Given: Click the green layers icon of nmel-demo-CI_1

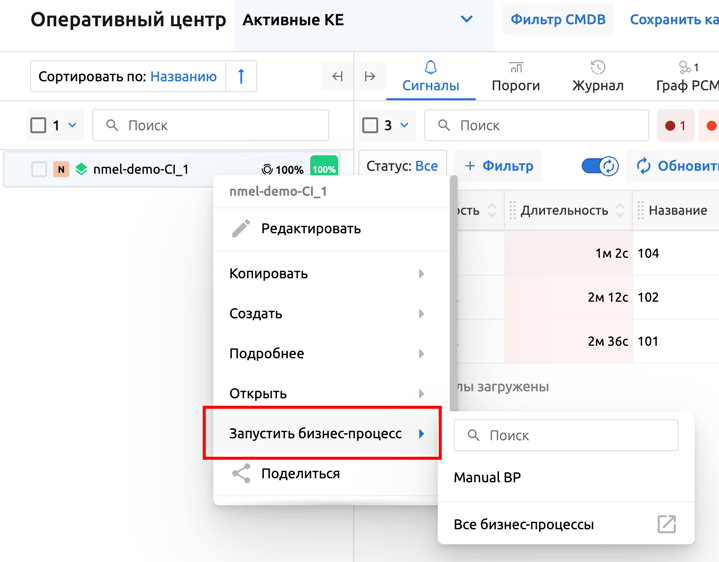Looking at the screenshot, I should [x=81, y=170].
